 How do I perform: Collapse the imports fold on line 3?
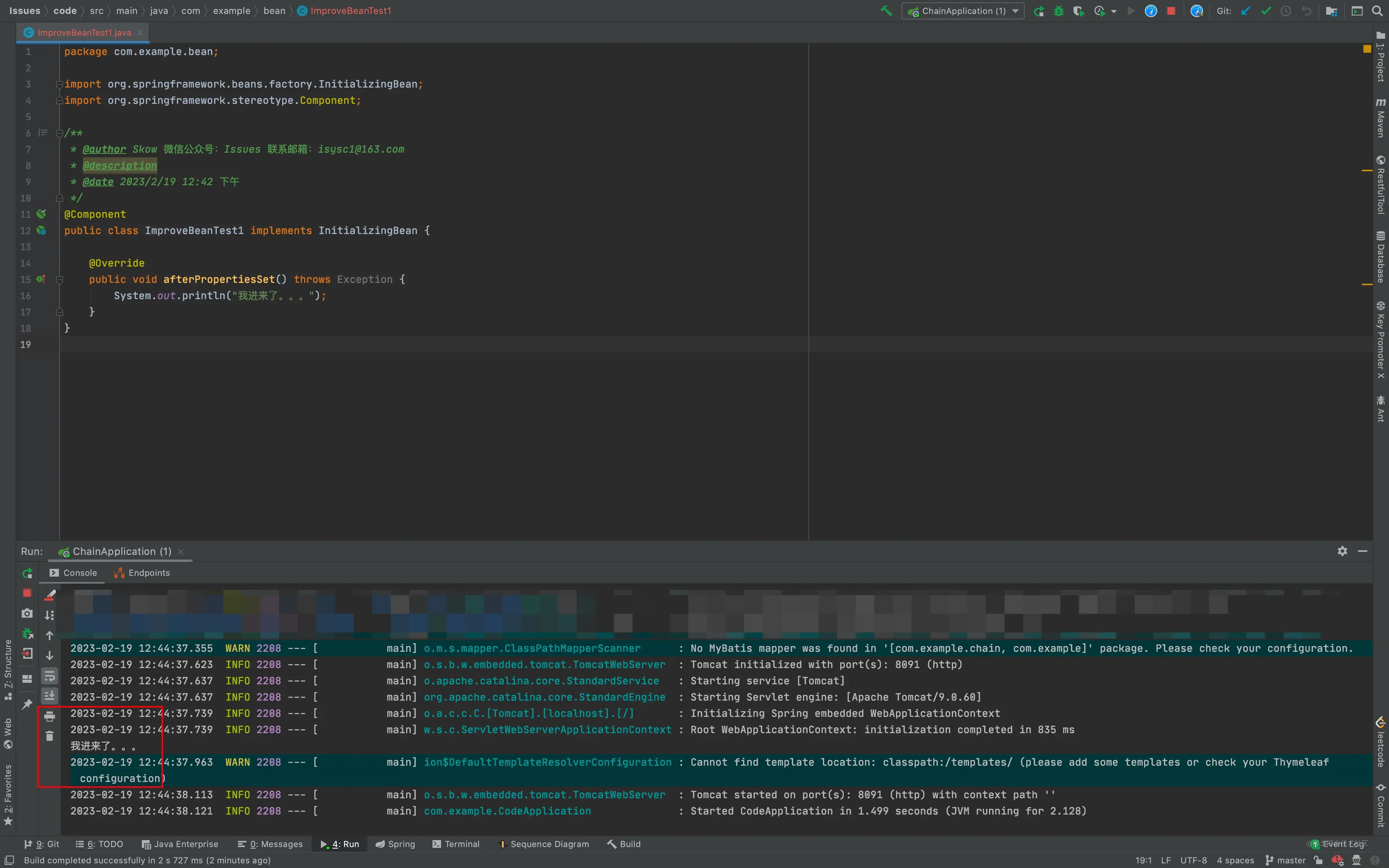pyautogui.click(x=59, y=84)
